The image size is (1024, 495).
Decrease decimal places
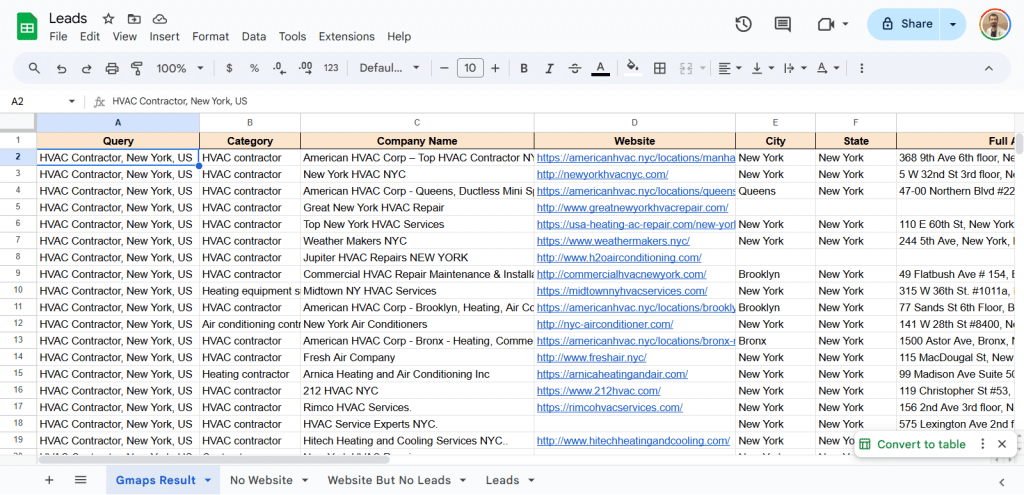pyautogui.click(x=280, y=68)
